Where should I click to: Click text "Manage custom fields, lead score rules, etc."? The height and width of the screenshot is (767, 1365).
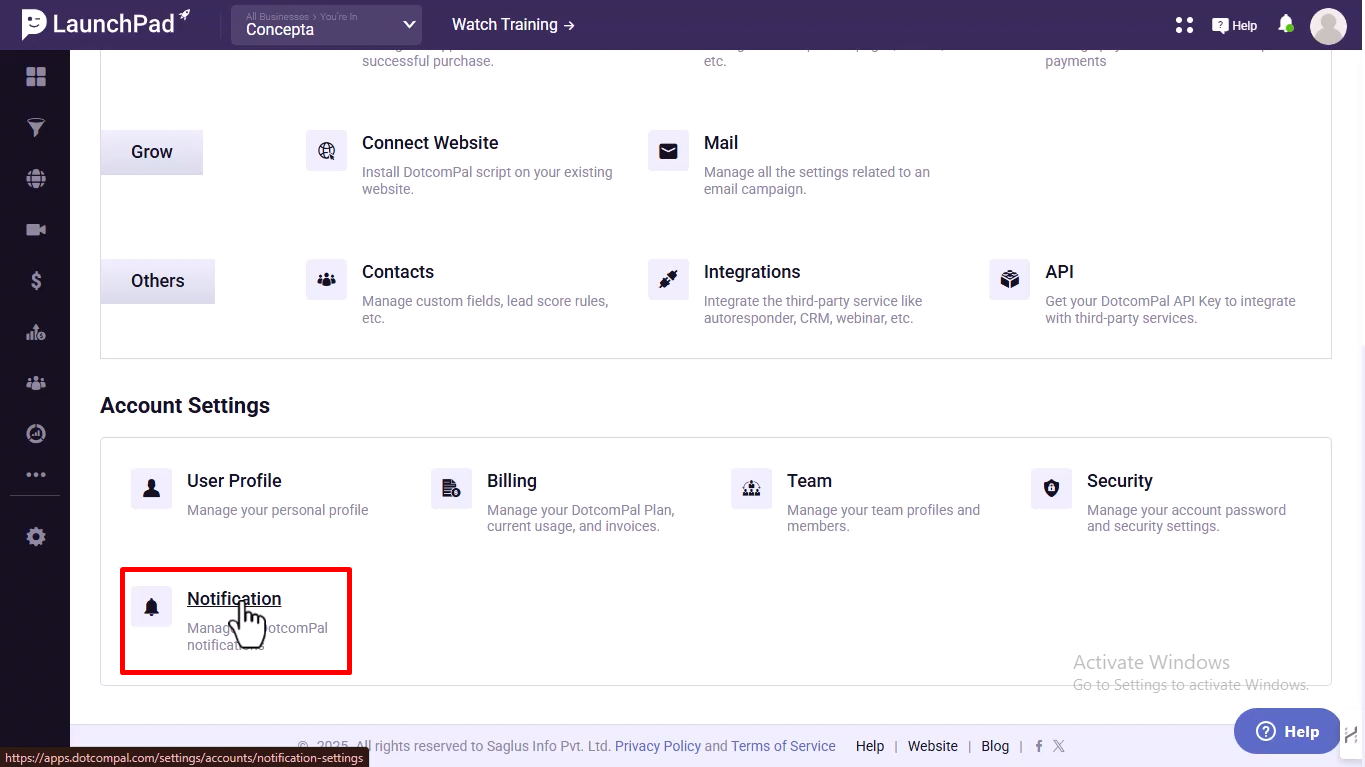[485, 309]
